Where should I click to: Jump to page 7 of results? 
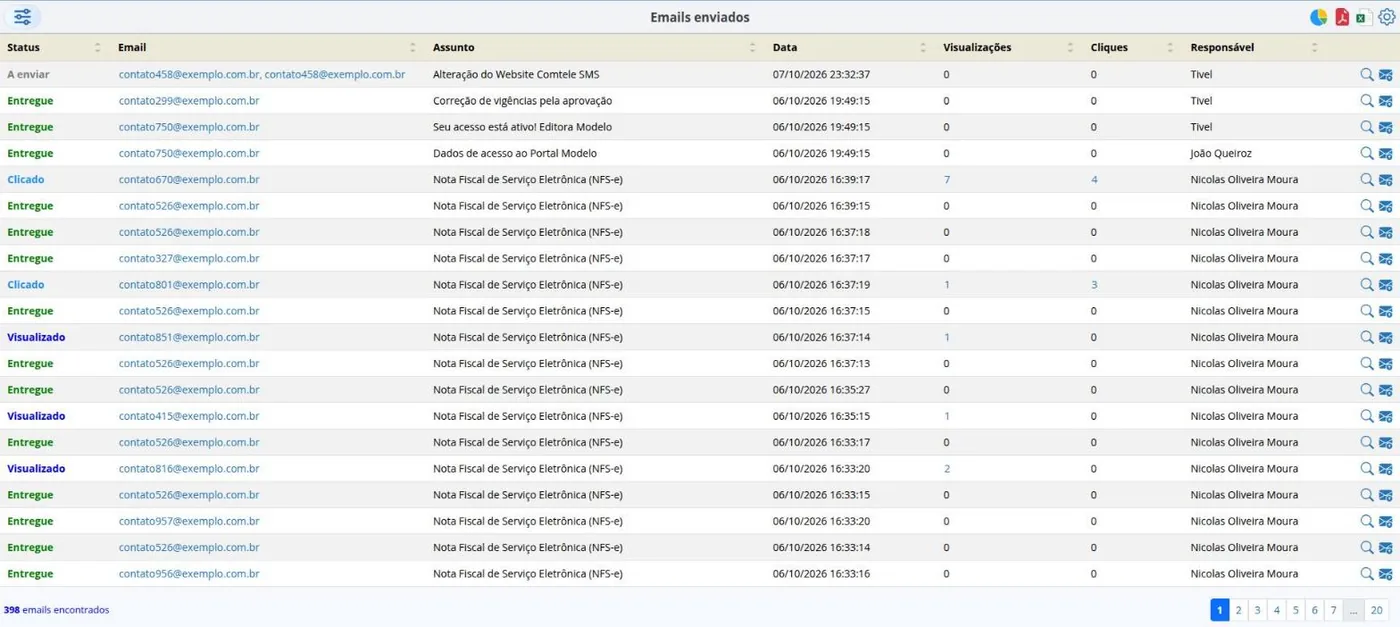point(1334,610)
